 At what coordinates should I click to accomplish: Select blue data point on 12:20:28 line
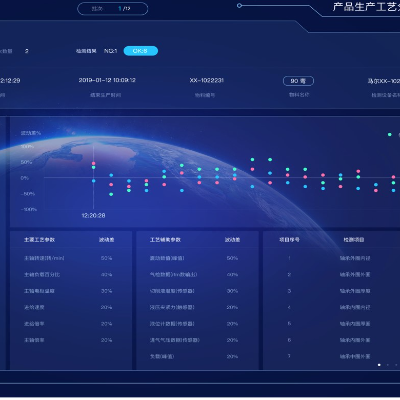[93, 181]
